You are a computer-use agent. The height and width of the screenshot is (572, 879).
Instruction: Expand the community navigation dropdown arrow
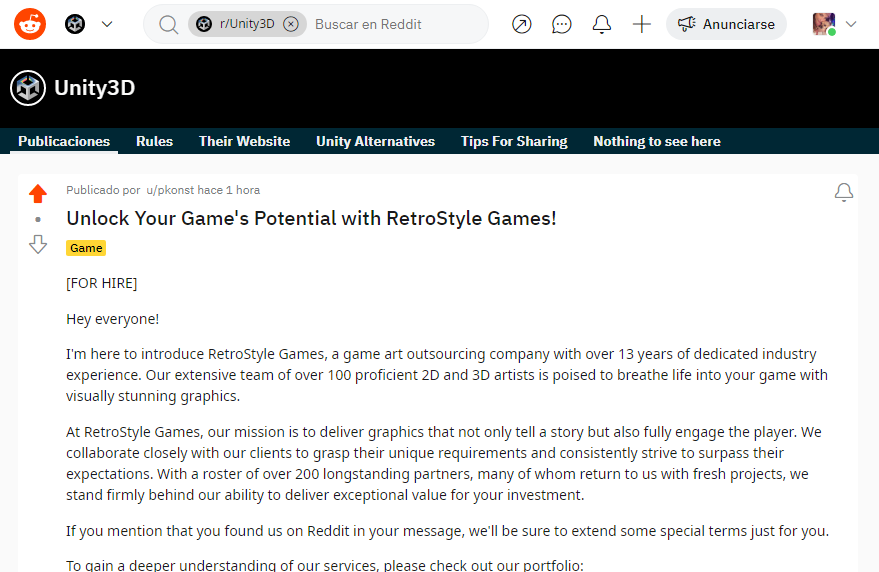click(107, 24)
